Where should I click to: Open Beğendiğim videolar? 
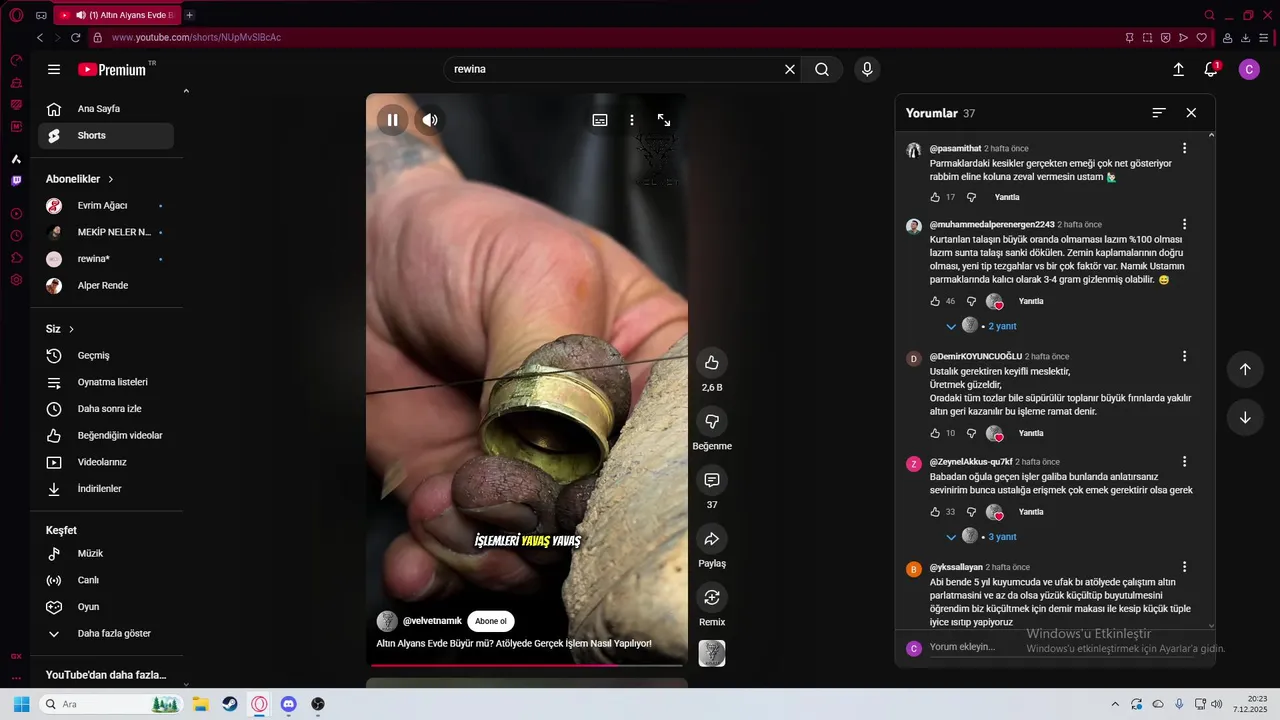(106, 436)
